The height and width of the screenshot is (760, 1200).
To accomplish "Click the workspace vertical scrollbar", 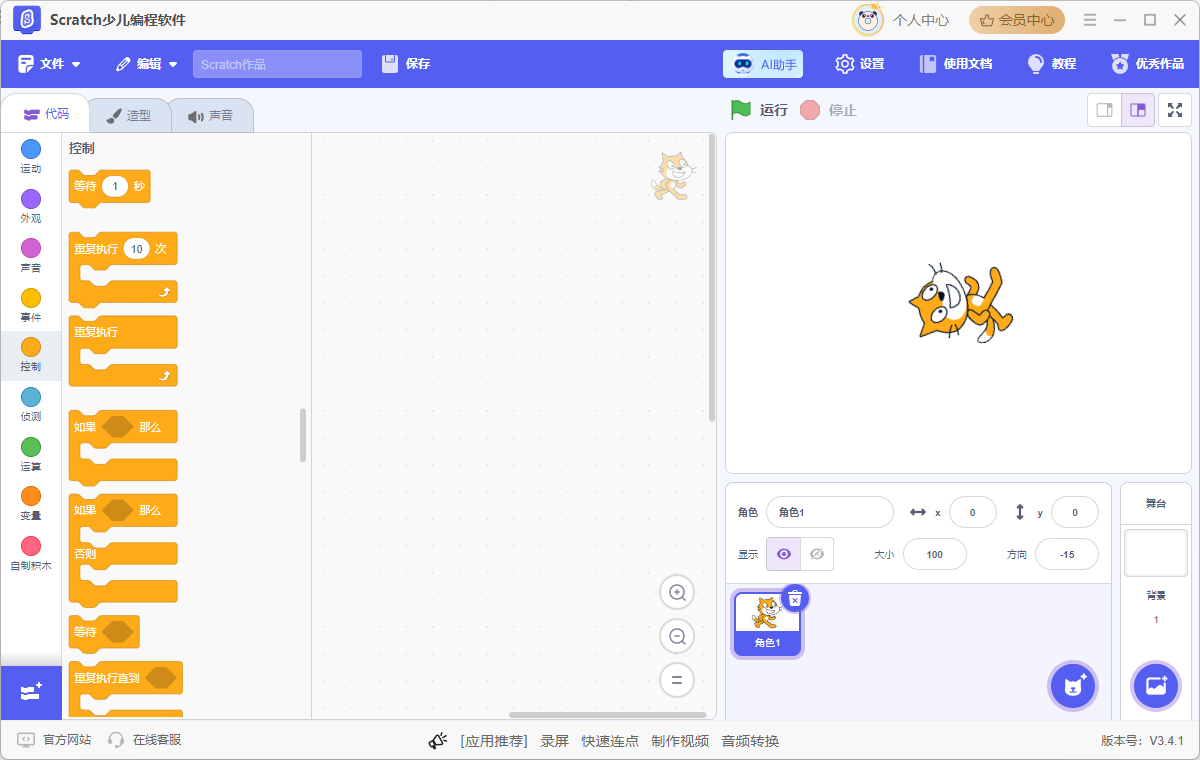I will 712,277.
